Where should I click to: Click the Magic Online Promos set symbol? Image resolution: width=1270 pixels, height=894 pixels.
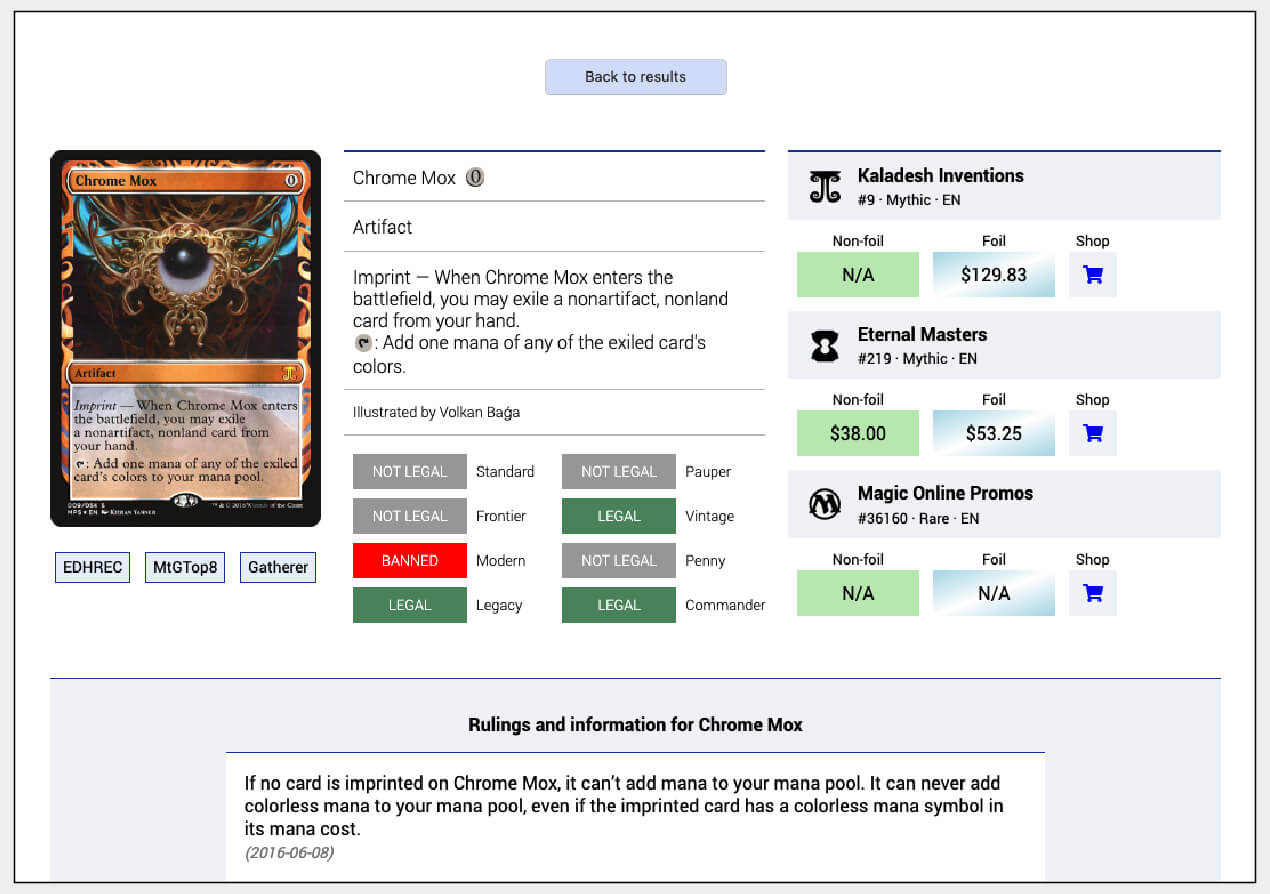click(x=824, y=504)
